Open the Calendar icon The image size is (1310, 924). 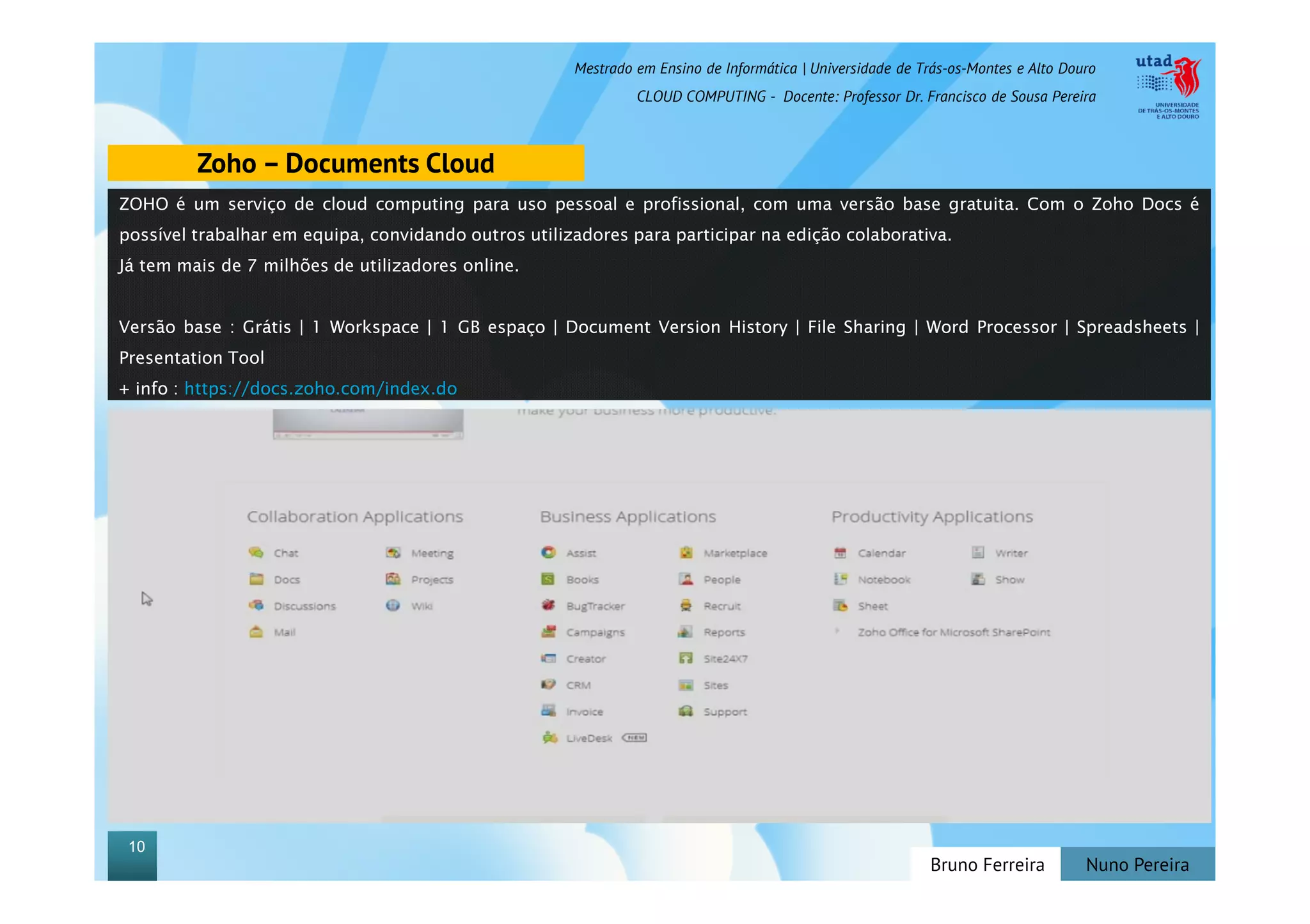click(840, 552)
